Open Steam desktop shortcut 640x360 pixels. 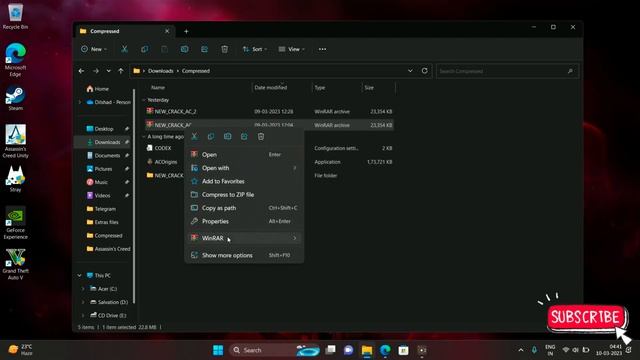(15, 98)
